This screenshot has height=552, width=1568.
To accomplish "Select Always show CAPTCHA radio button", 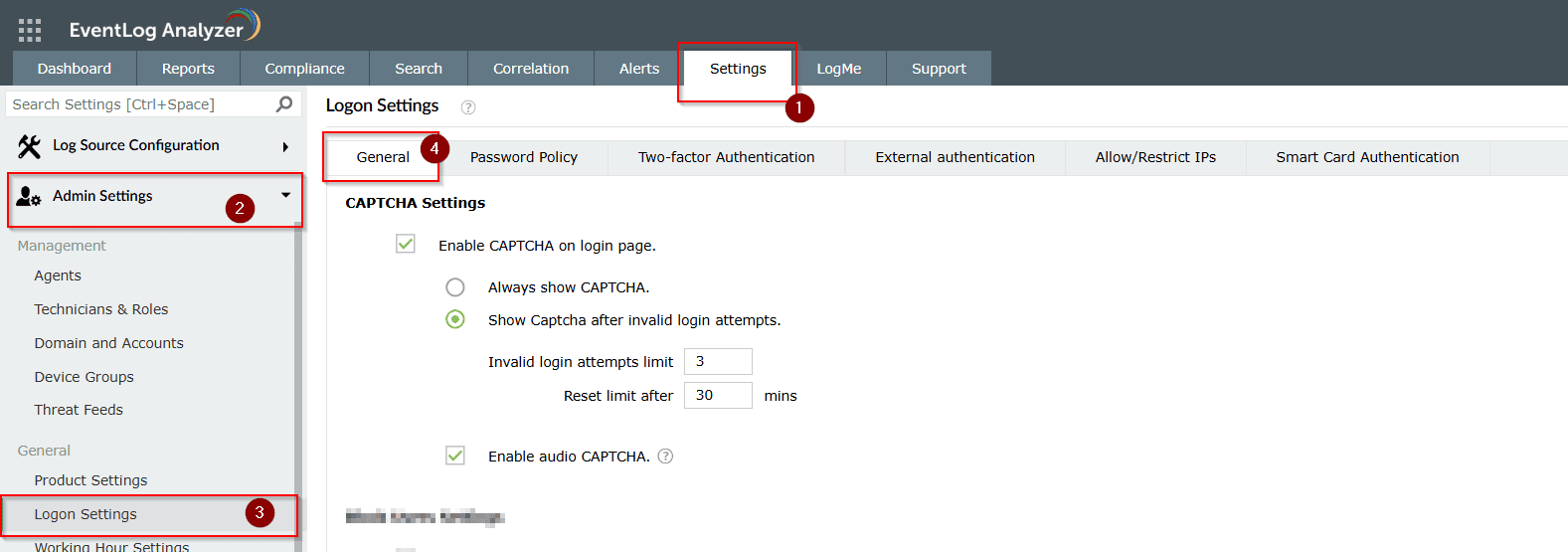I will 455,287.
